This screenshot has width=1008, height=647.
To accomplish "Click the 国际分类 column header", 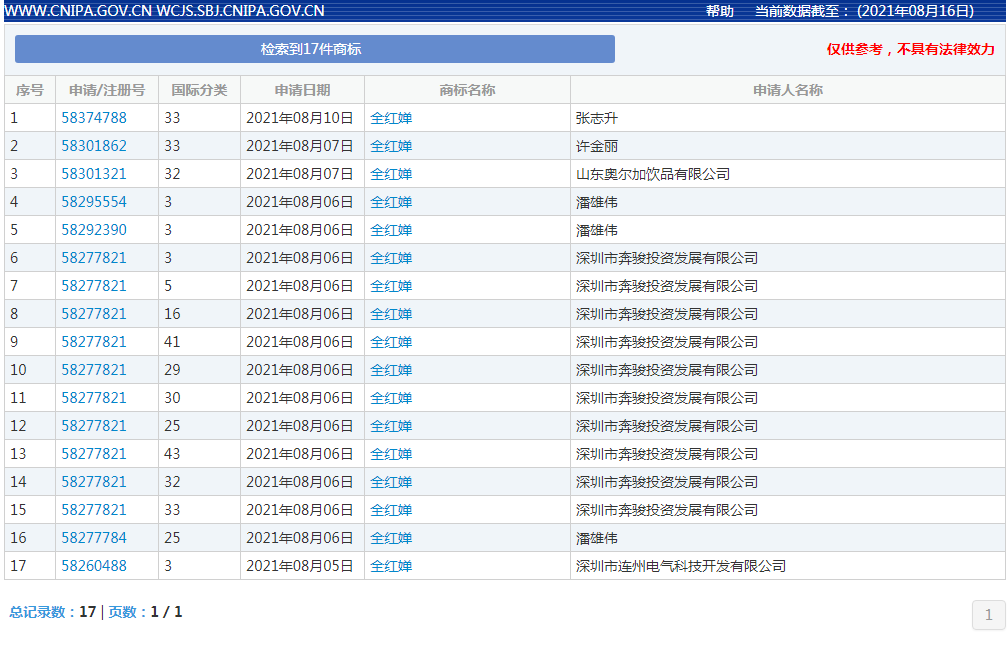I will tap(199, 90).
